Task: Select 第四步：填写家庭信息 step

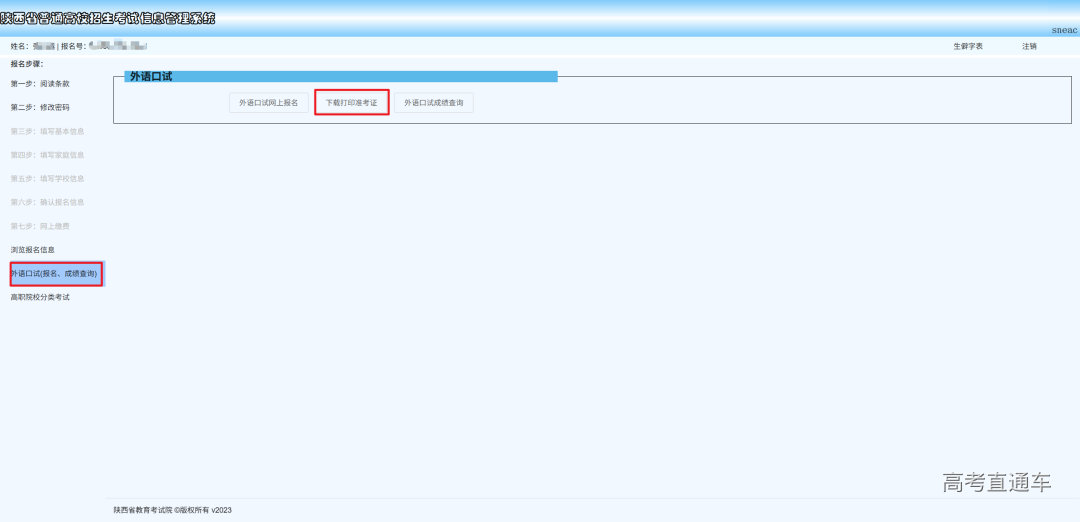Action: [47, 155]
